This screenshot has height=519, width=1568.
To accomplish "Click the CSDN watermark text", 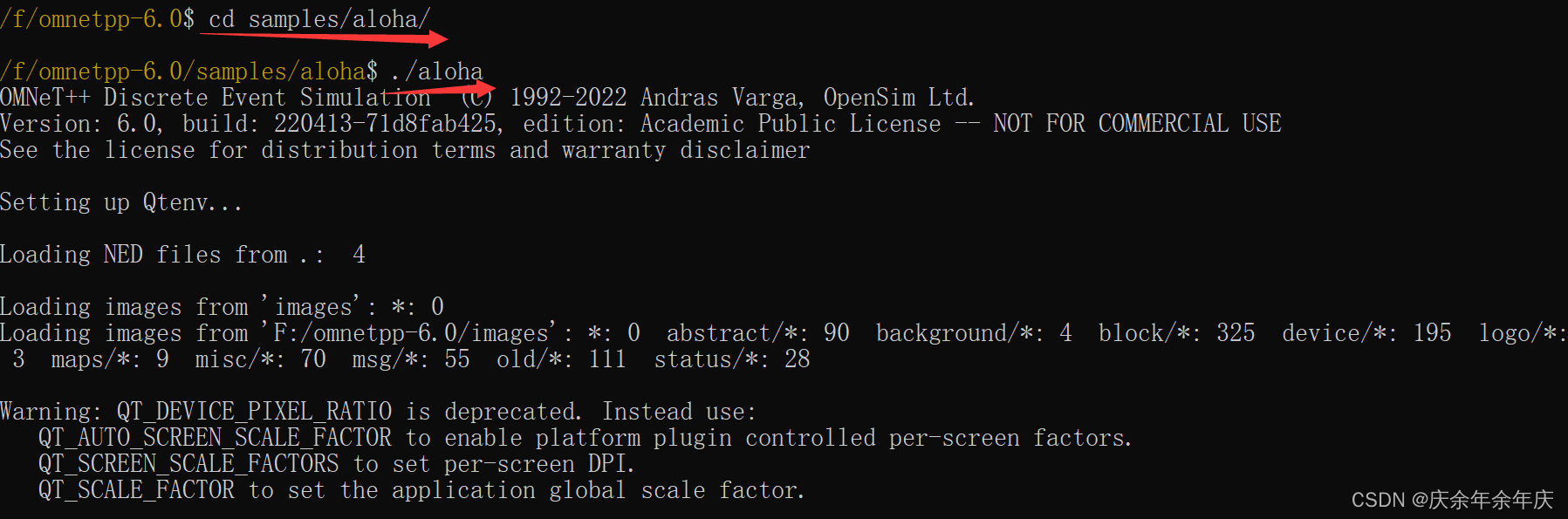I will pos(1452,500).
